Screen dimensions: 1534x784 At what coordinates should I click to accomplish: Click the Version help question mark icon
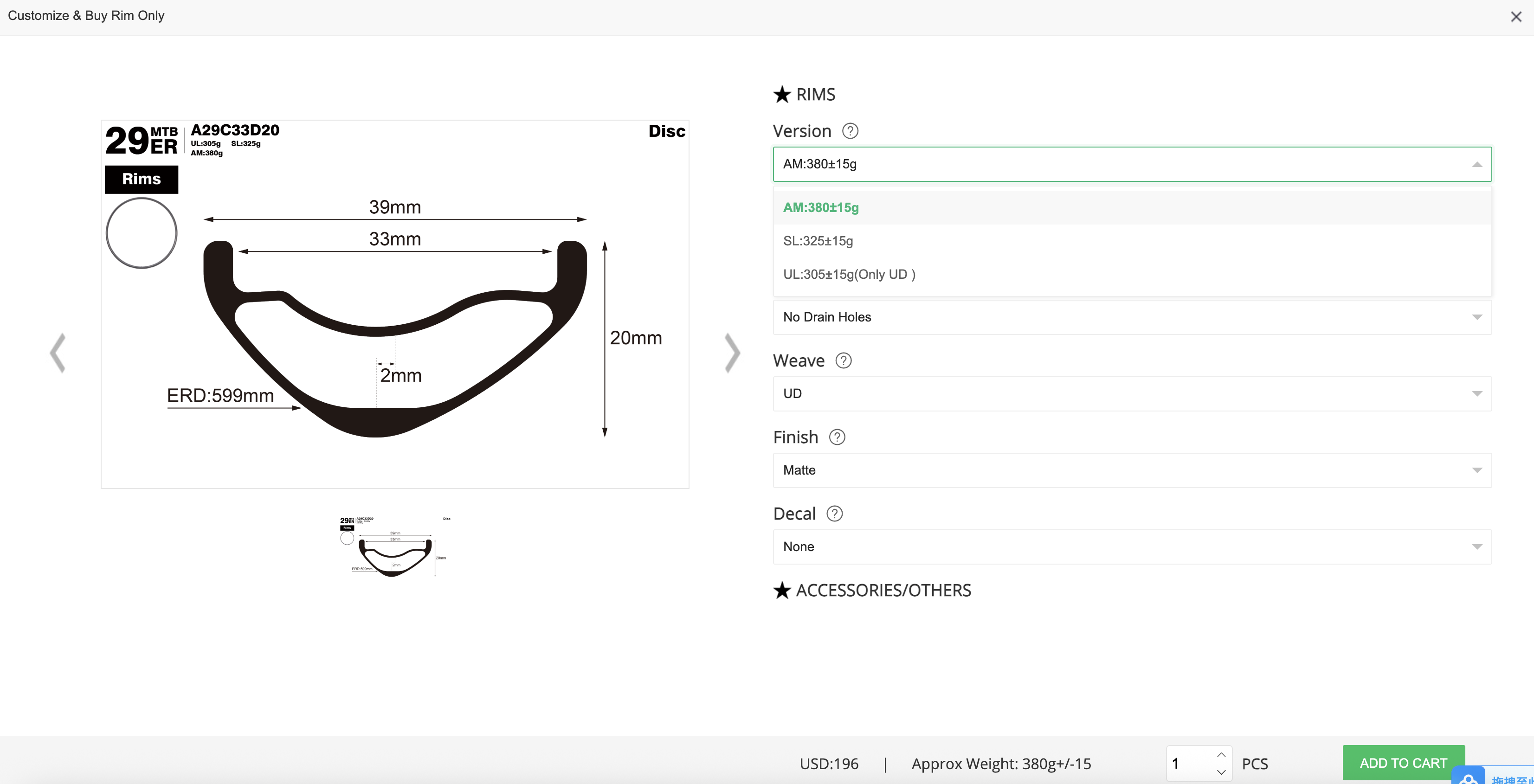850,131
